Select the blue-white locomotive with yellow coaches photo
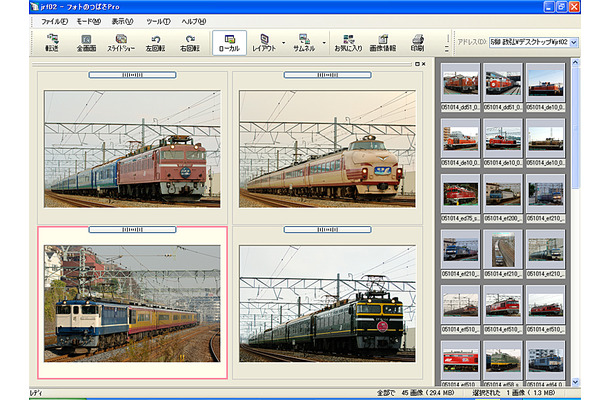Viewport: 610px width, 400px height. pyautogui.click(x=132, y=304)
